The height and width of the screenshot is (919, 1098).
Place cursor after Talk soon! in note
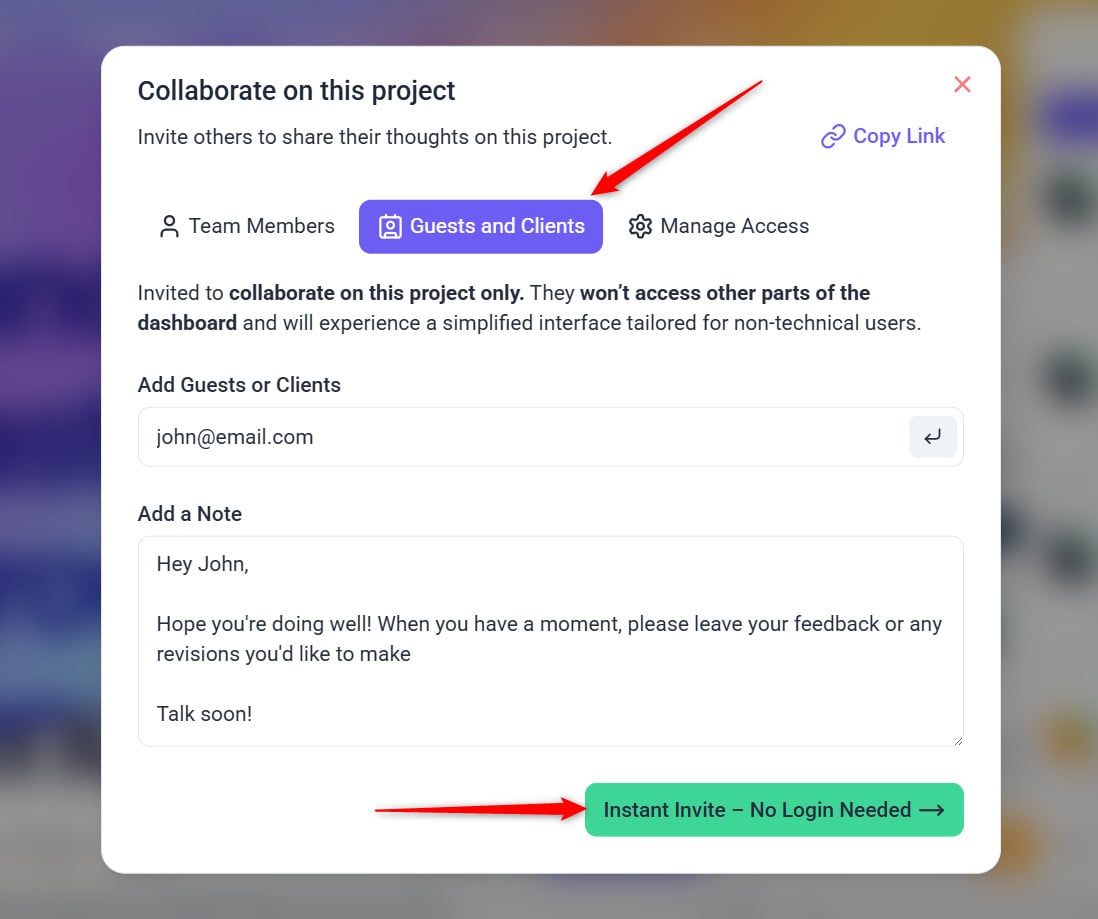[x=254, y=714]
